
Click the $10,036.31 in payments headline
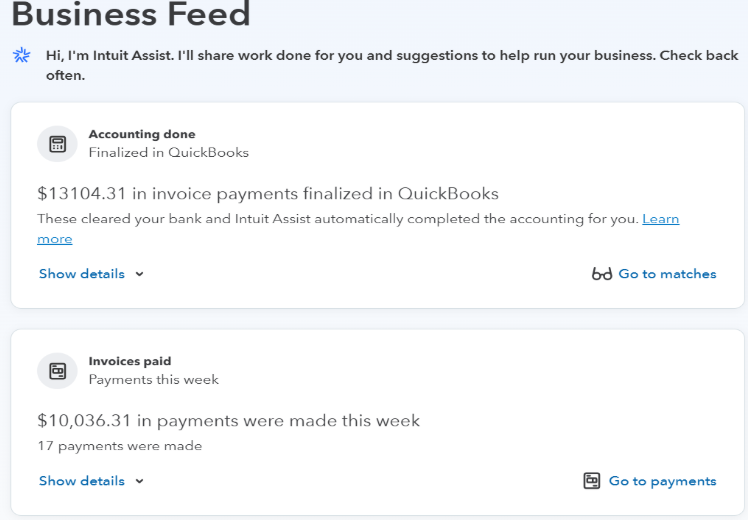[229, 421]
